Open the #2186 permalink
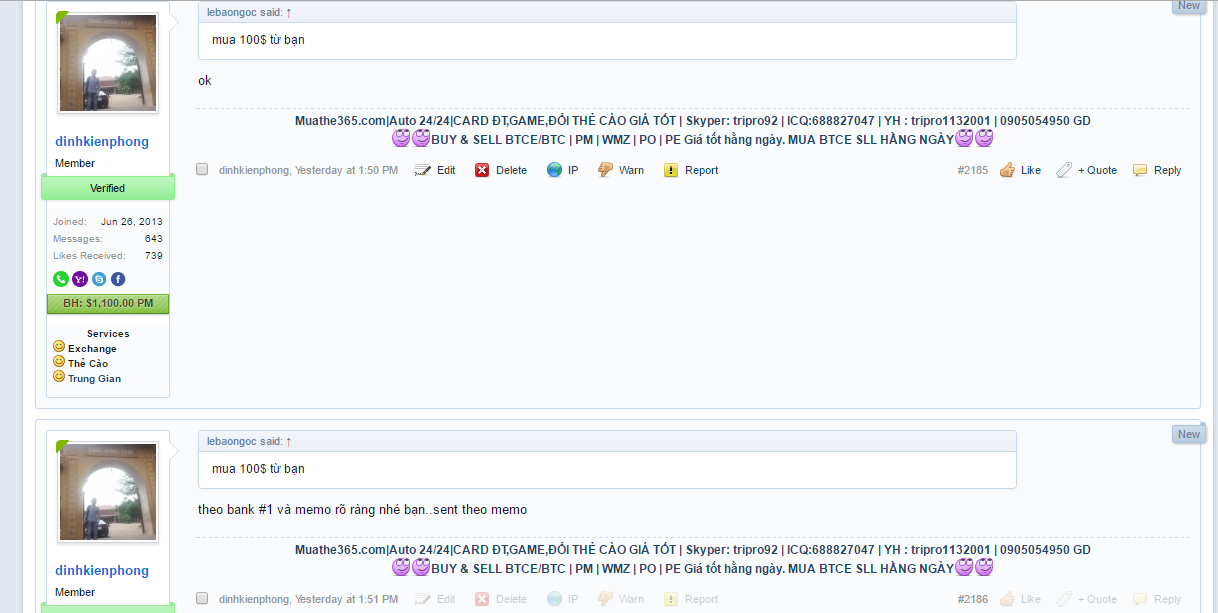Screen dimensions: 1218x613 [972, 599]
